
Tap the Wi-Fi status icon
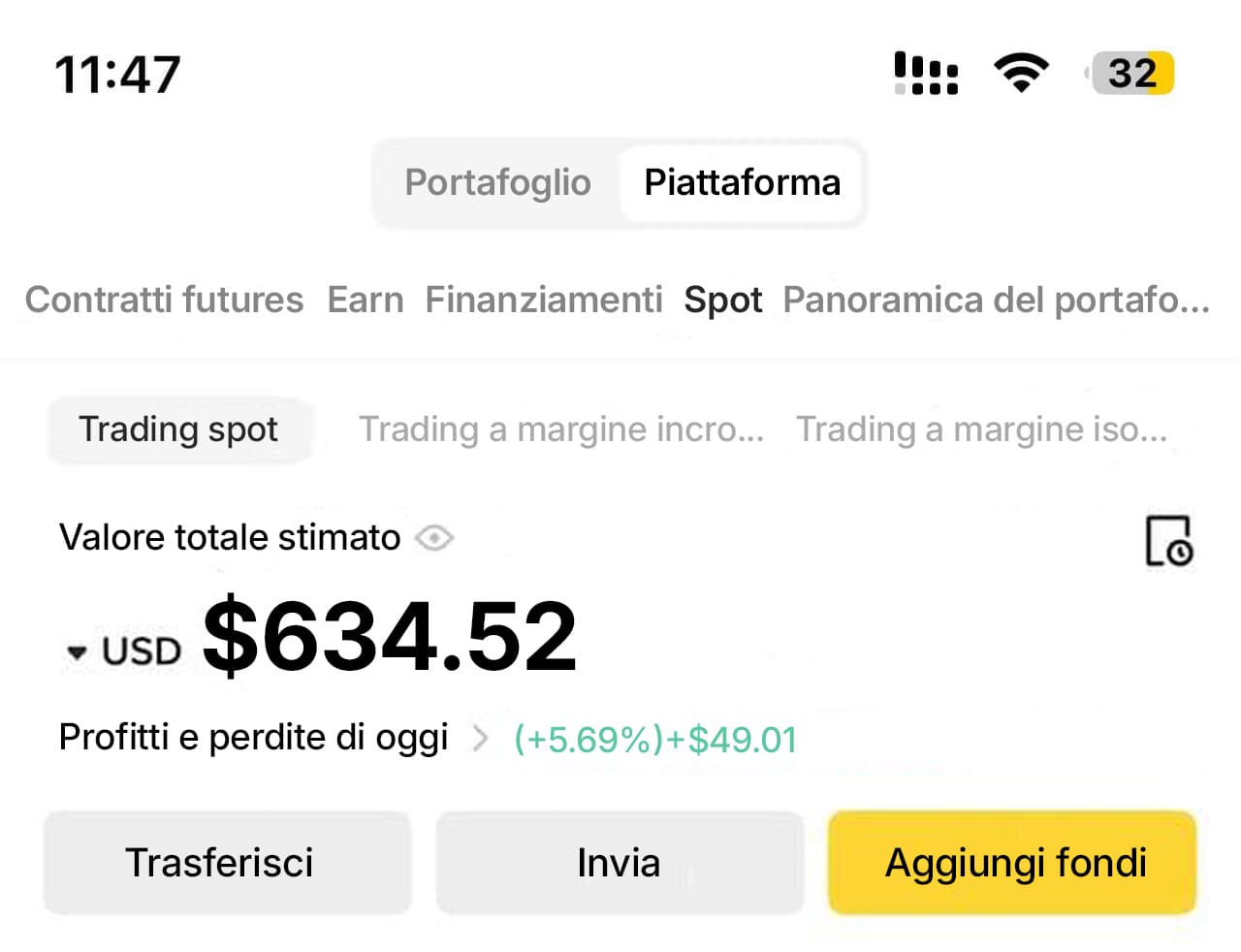(x=1021, y=72)
